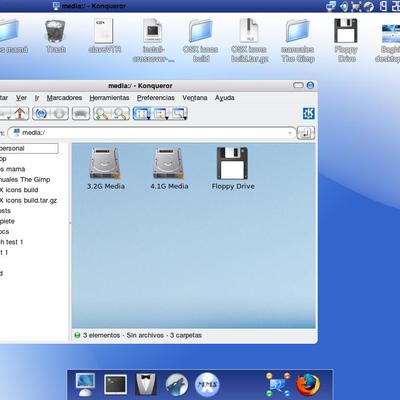Image resolution: width=400 pixels, height=400 pixels.
Task: Click the Stop loading toolbar icon
Action: [x=59, y=114]
